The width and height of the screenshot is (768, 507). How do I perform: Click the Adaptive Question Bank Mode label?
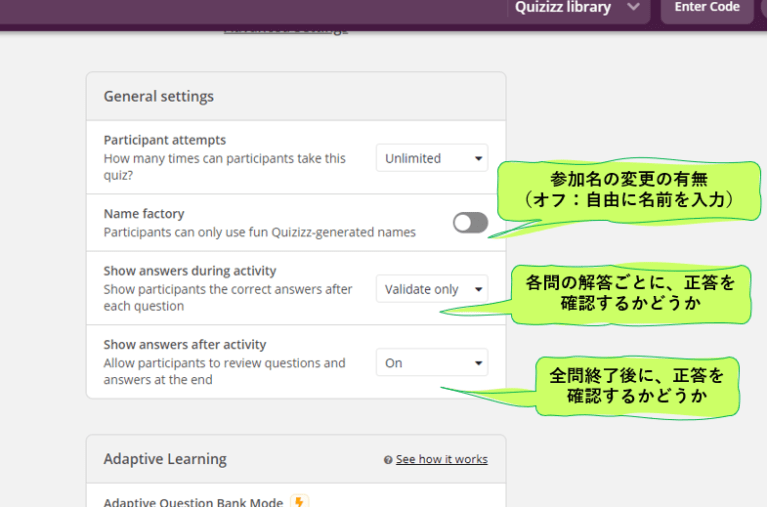(193, 502)
